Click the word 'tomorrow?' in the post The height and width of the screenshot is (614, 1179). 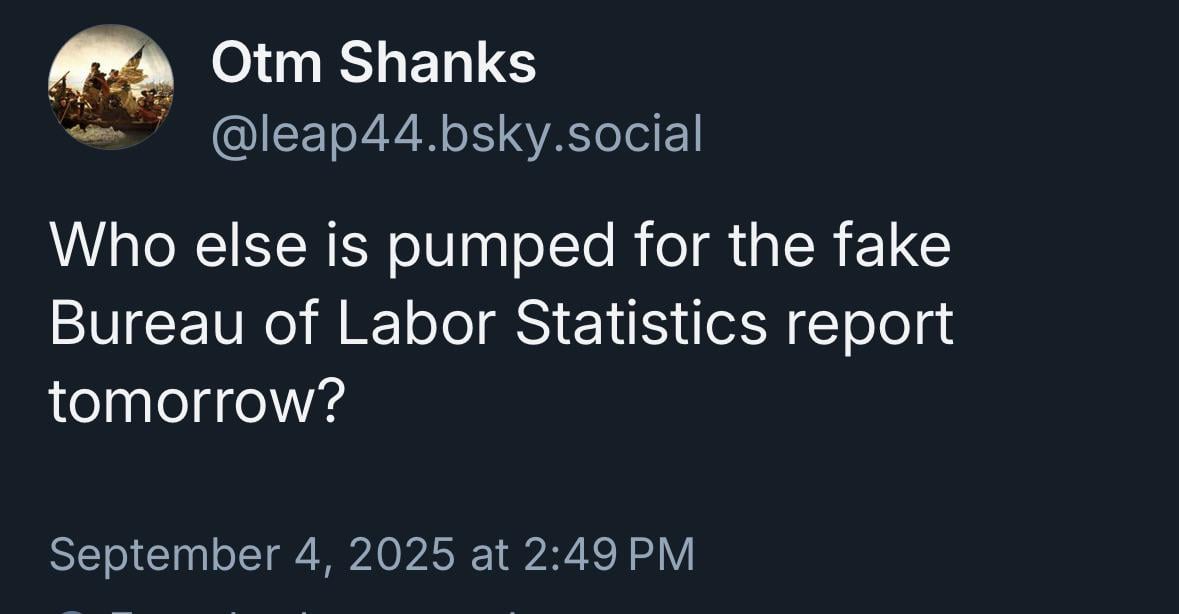coord(197,401)
